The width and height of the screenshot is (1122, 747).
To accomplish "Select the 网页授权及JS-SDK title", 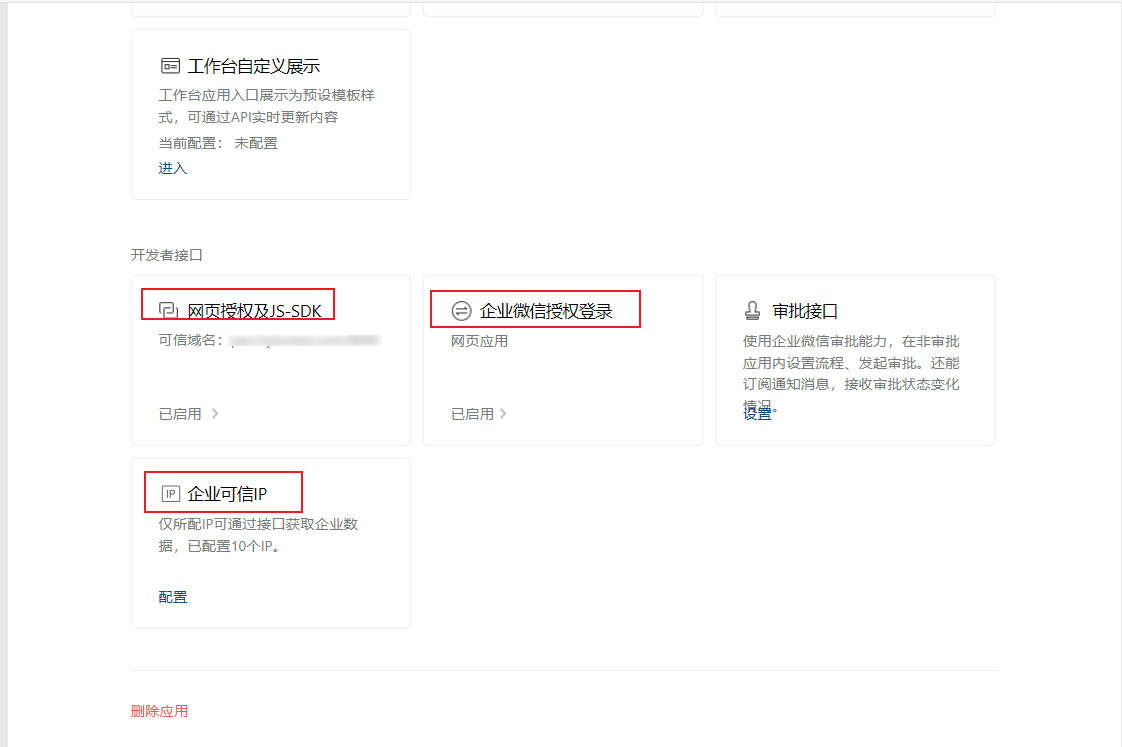I will tap(254, 311).
